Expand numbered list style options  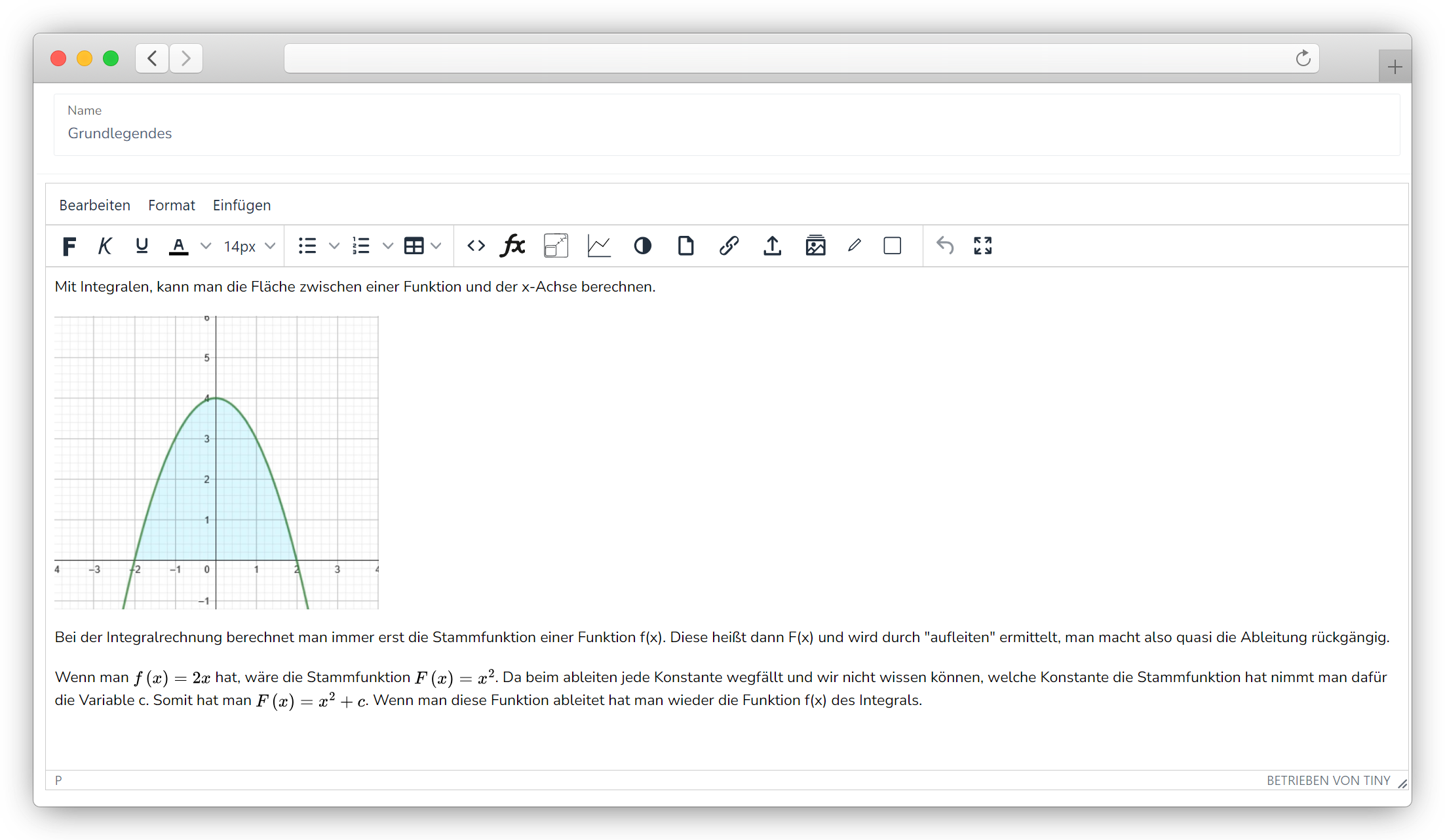(x=388, y=246)
